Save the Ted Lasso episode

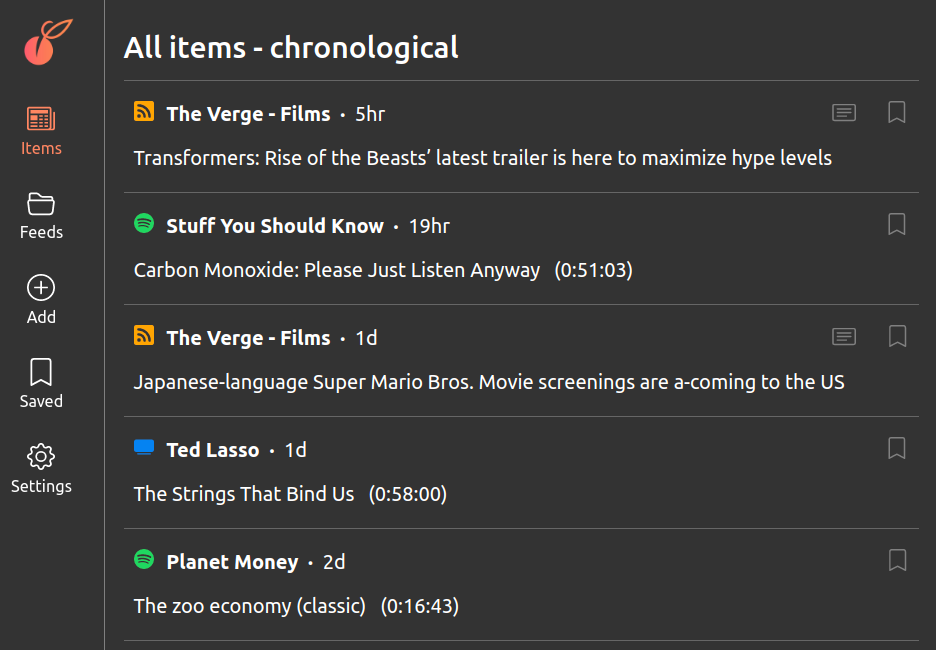click(x=897, y=448)
